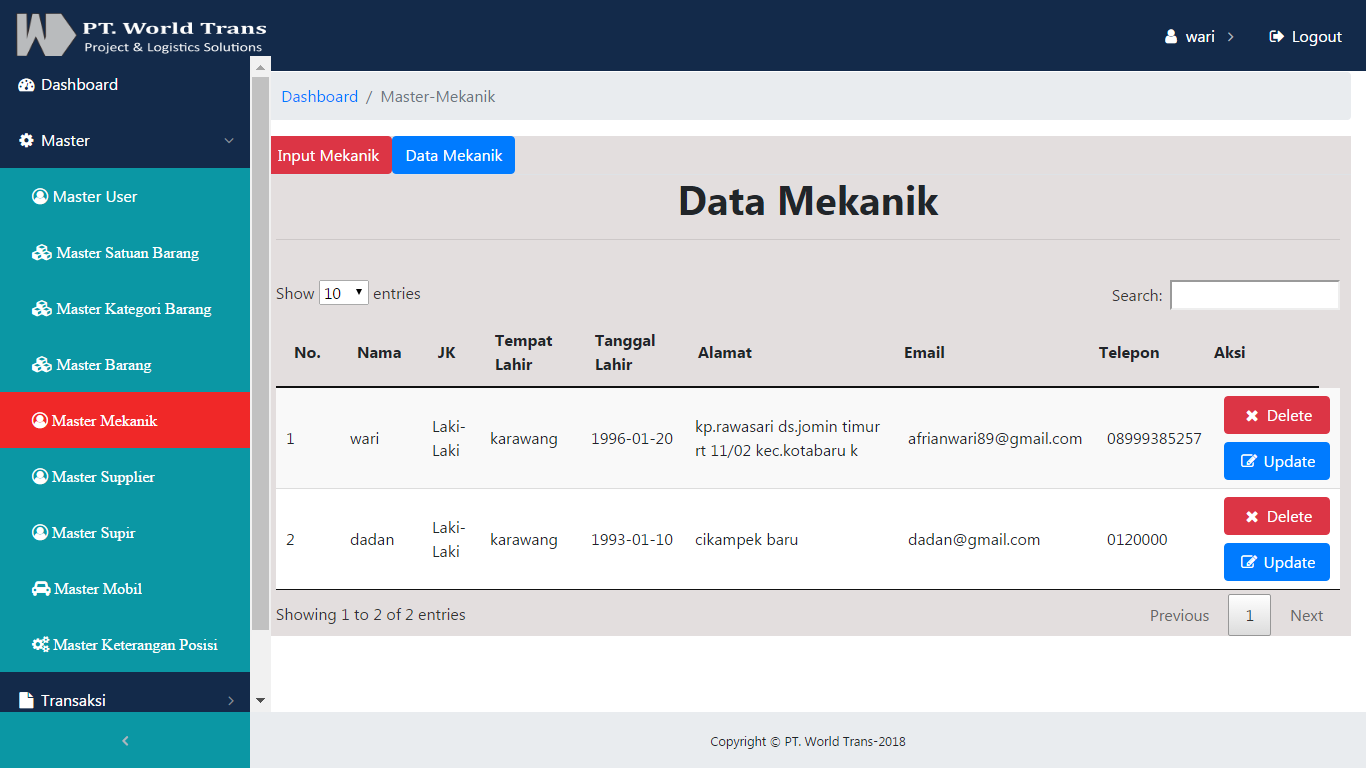Image resolution: width=1366 pixels, height=768 pixels.
Task: Click the Logout icon in header
Action: click(x=1276, y=37)
